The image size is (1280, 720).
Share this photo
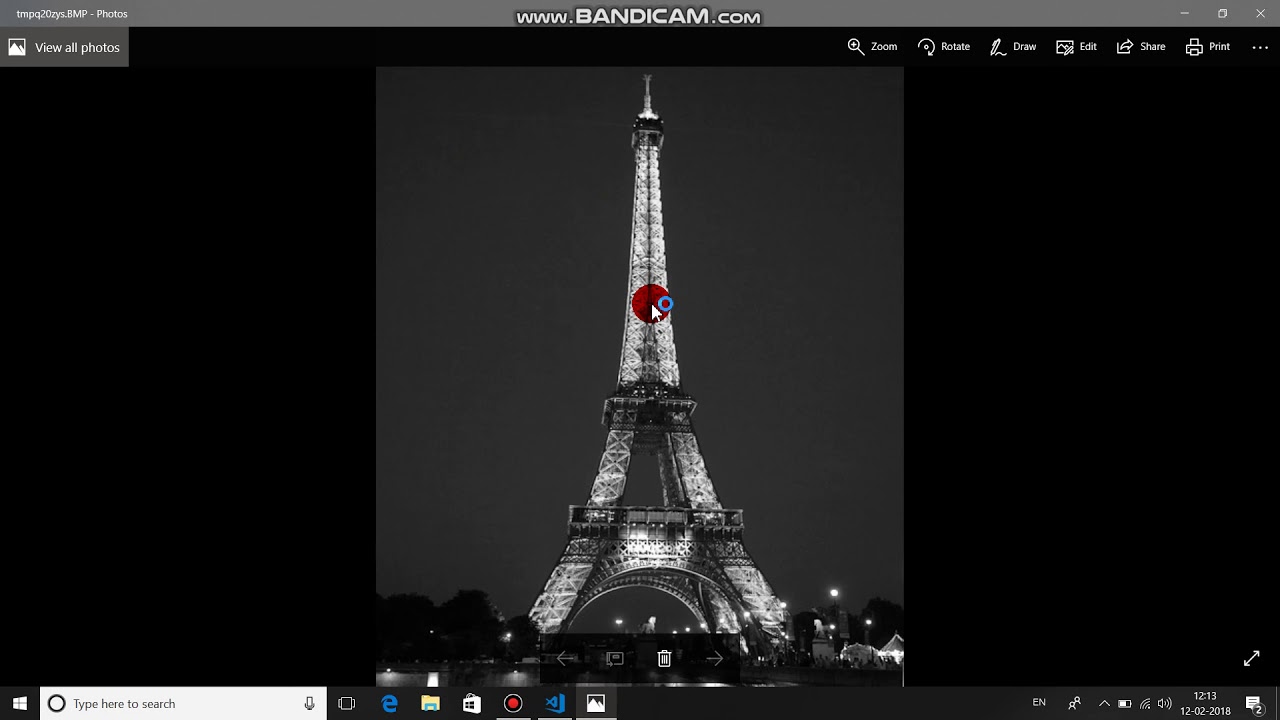pos(1141,47)
